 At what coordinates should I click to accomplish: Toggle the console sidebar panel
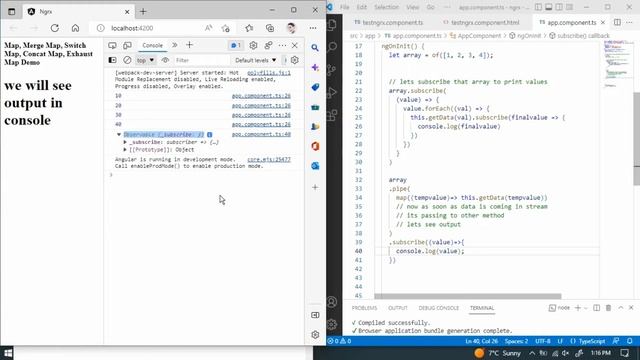[112, 60]
